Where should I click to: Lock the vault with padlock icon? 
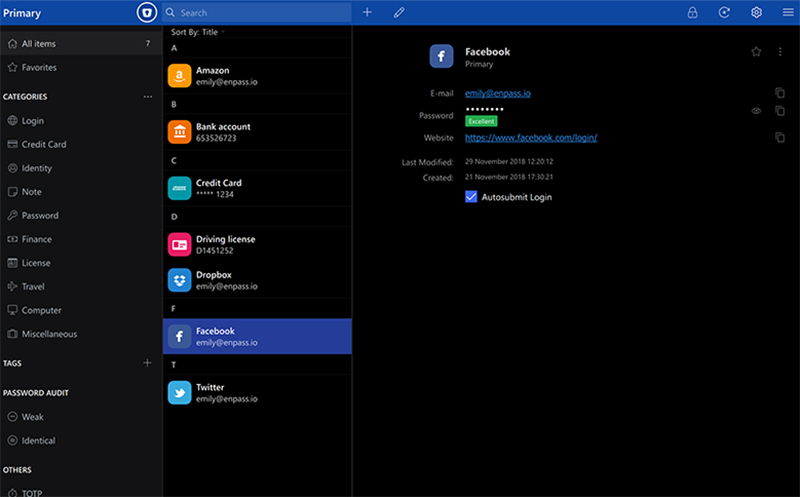692,12
